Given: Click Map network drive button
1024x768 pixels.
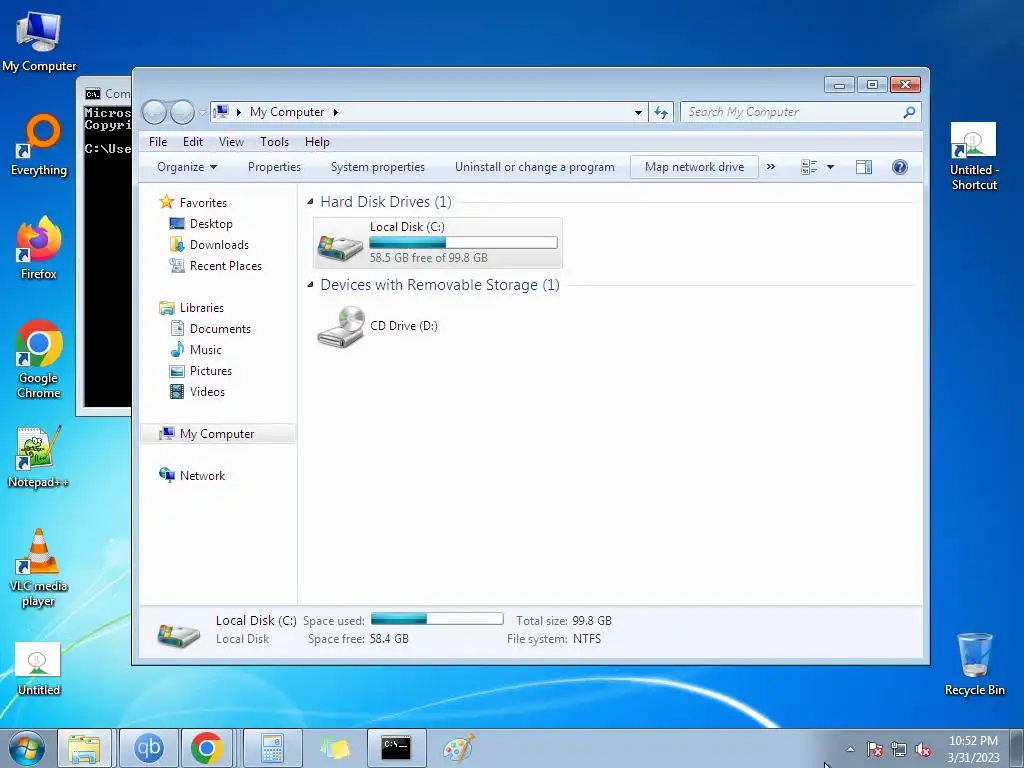Looking at the screenshot, I should (694, 167).
